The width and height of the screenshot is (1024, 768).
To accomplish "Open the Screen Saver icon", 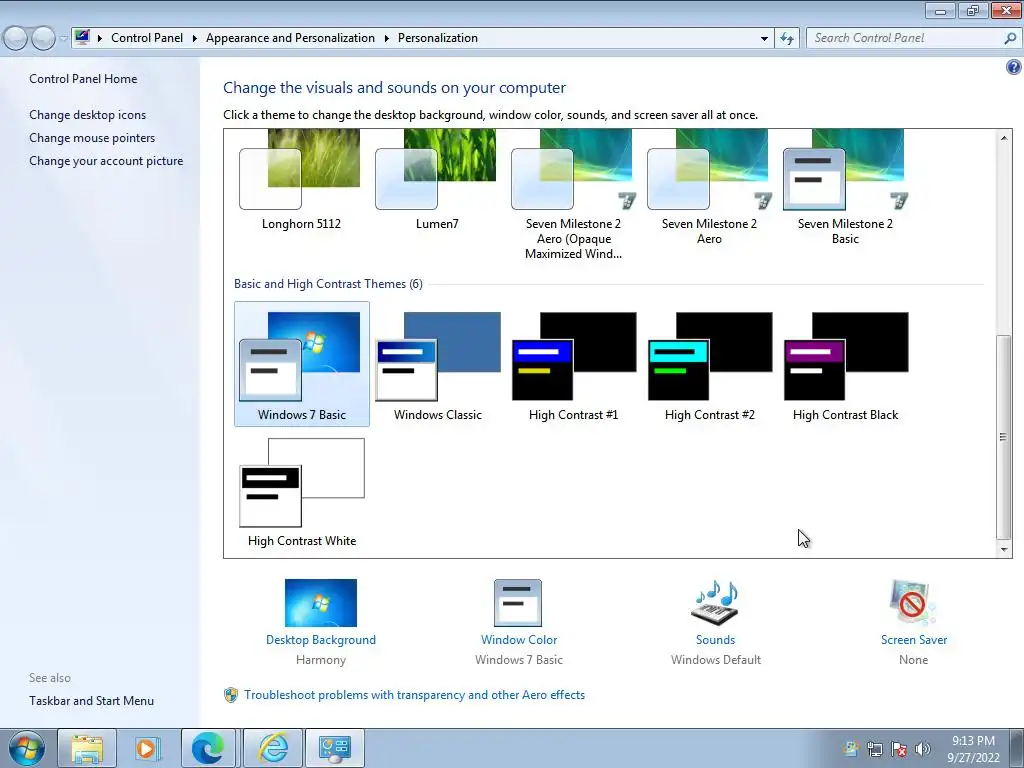I will pos(913,603).
